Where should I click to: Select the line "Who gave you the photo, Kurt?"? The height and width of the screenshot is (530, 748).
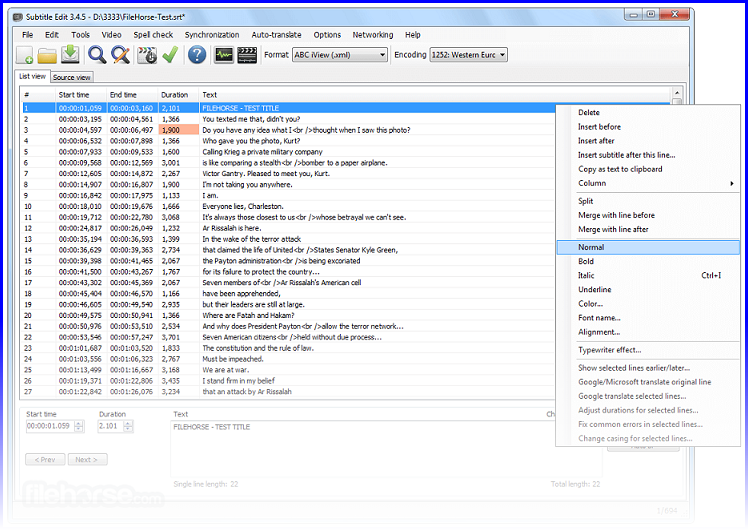288,141
